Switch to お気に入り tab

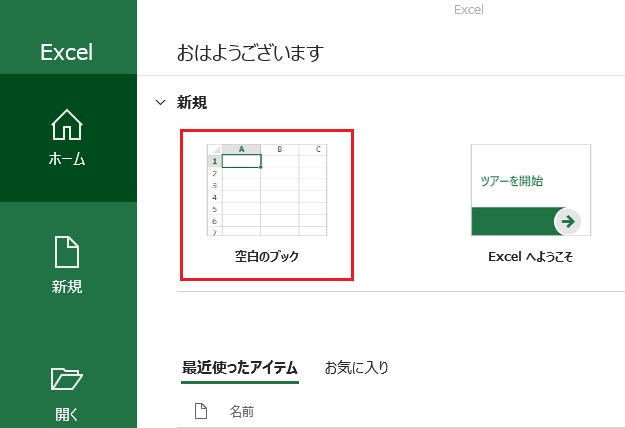click(x=356, y=368)
